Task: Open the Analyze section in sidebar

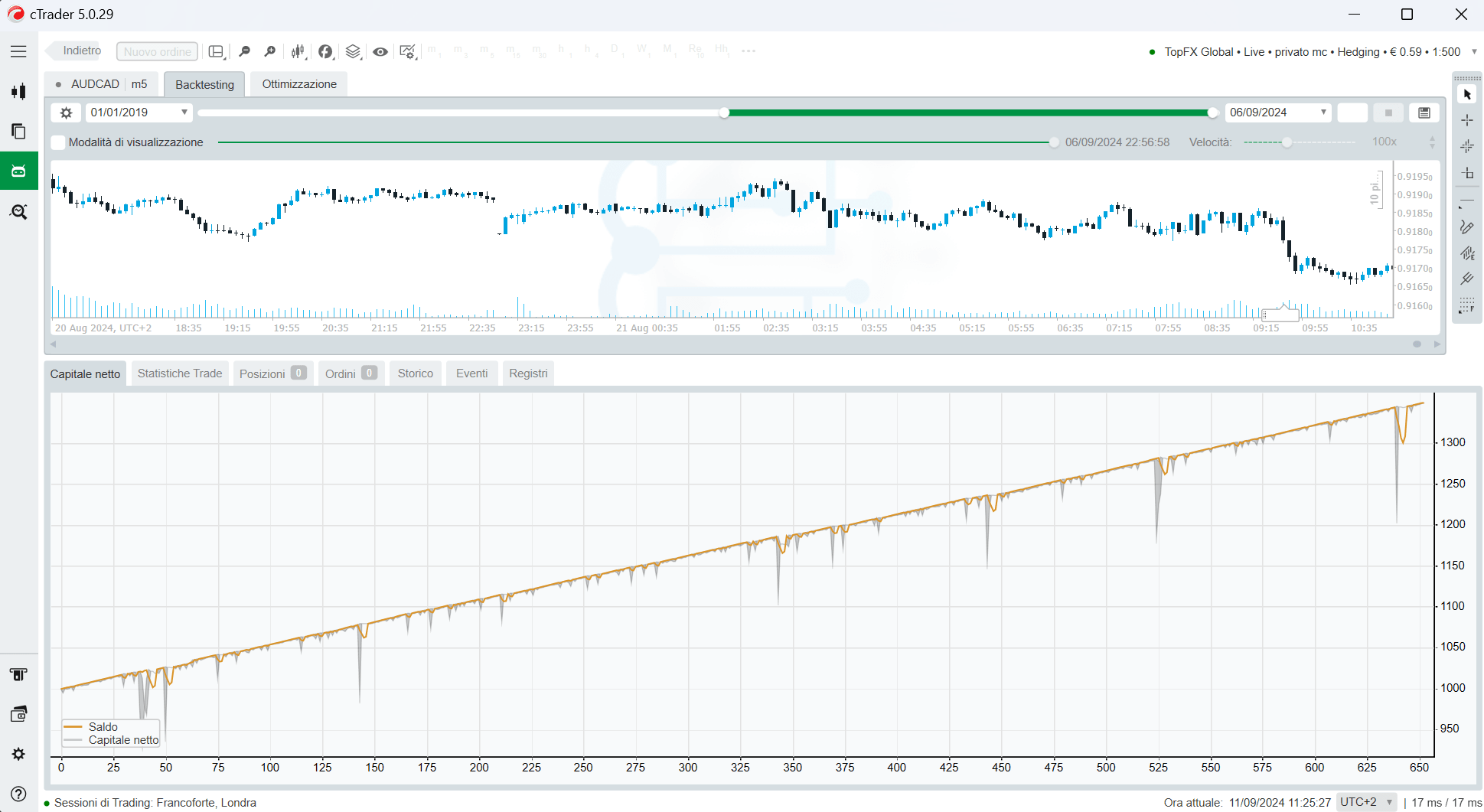Action: 18,211
